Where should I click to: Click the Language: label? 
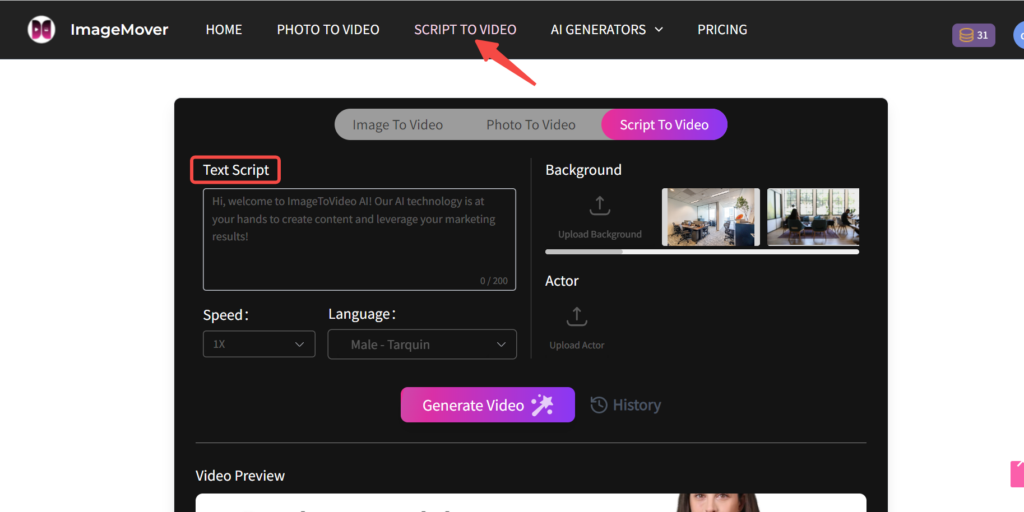click(362, 314)
